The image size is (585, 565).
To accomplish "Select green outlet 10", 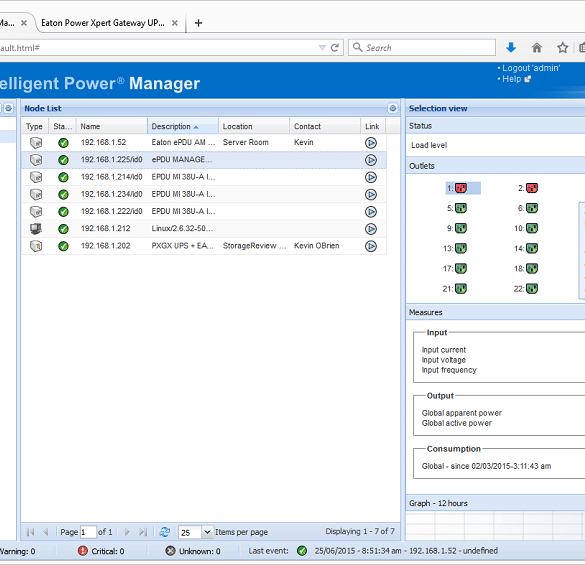I will [532, 228].
